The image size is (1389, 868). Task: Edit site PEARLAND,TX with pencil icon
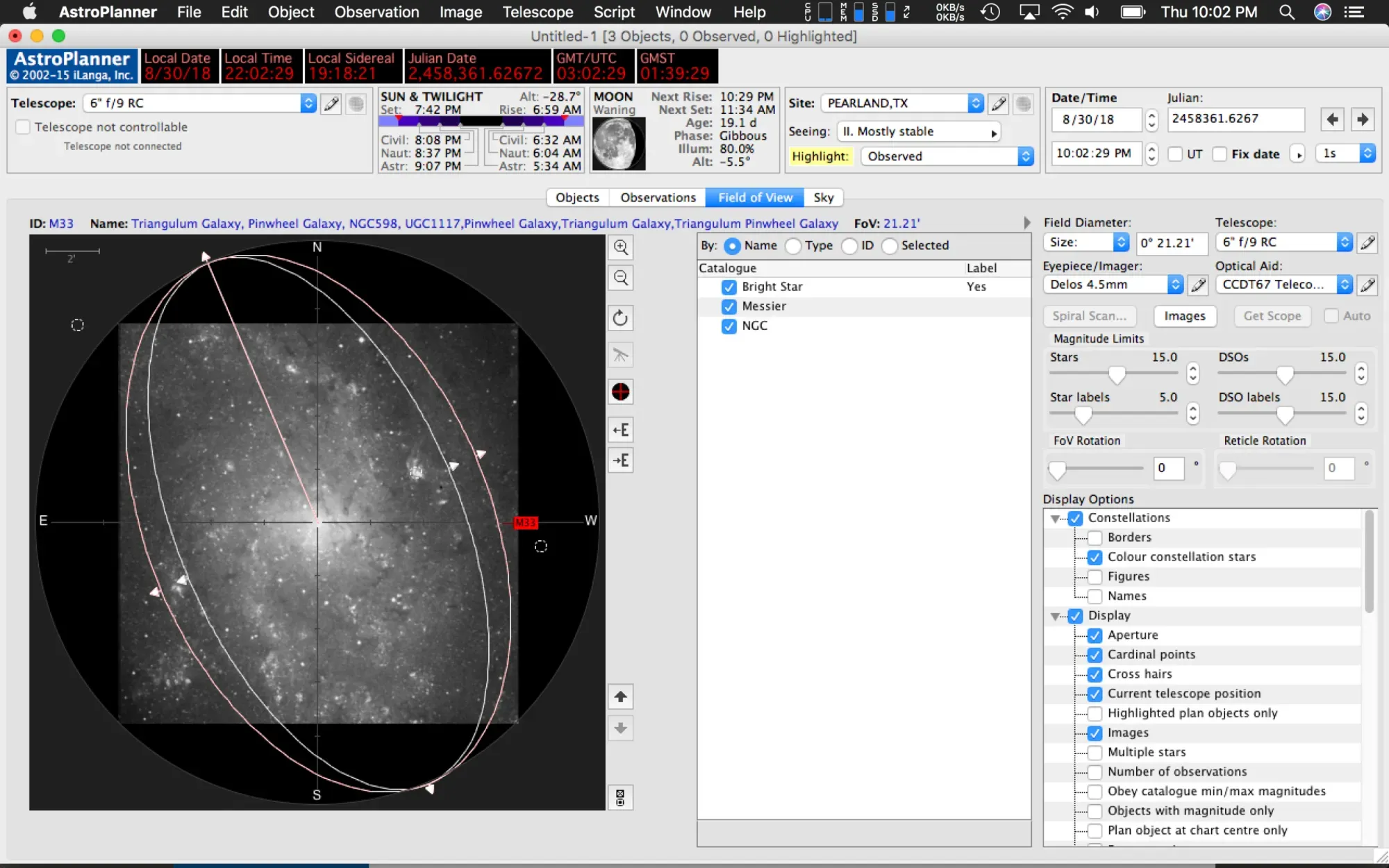click(999, 103)
